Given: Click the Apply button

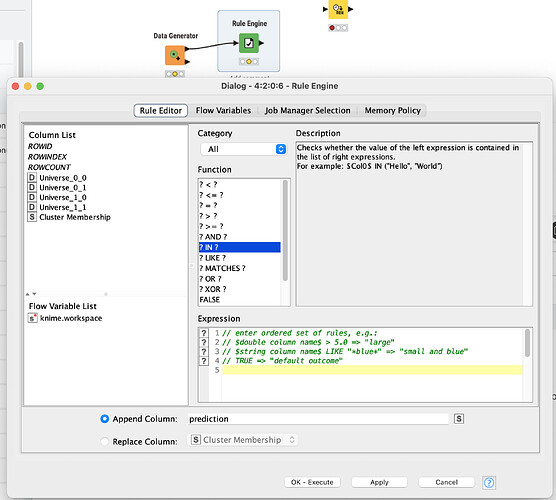Looking at the screenshot, I should pos(379,482).
